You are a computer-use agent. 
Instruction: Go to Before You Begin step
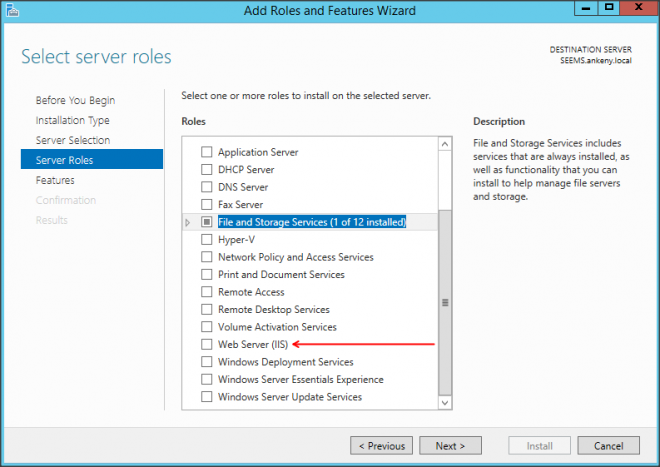pos(75,100)
